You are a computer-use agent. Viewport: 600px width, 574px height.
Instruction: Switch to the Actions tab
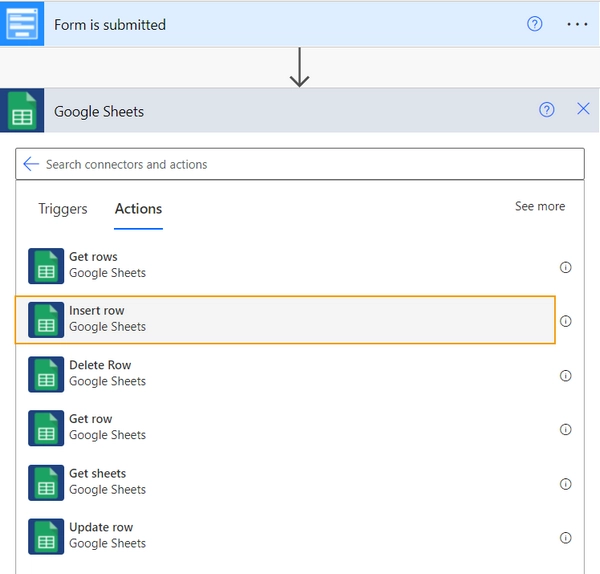[x=139, y=209]
